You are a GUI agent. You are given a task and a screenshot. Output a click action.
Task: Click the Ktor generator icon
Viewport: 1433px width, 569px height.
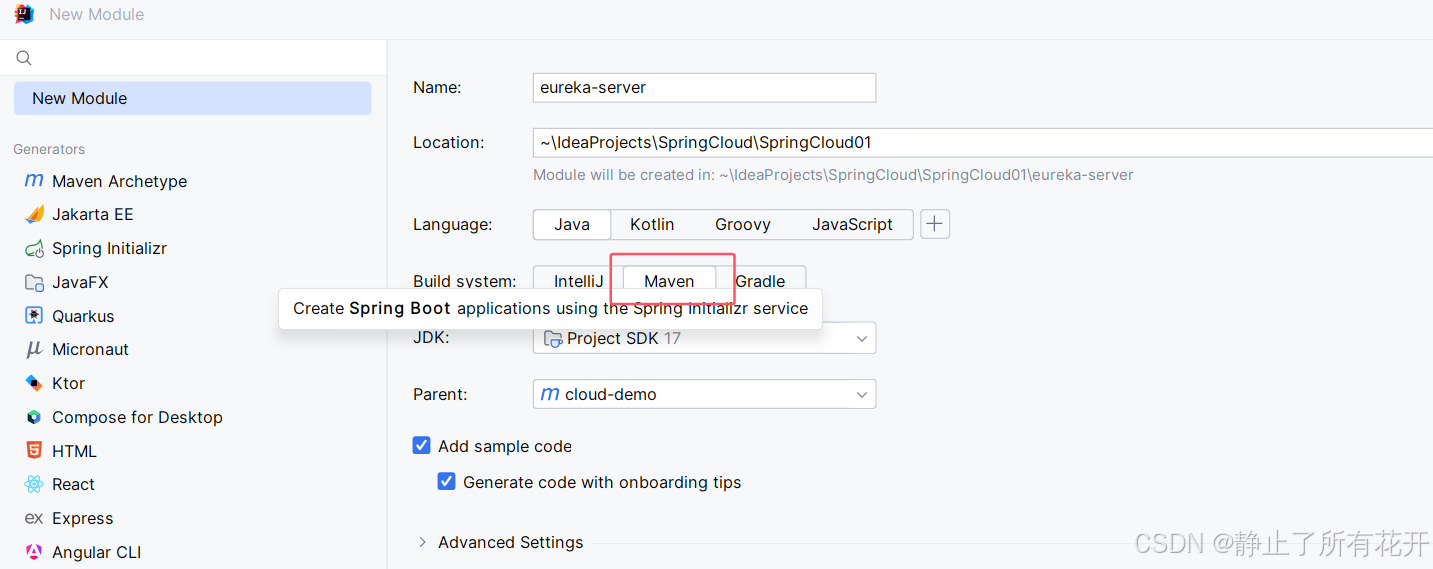(34, 383)
